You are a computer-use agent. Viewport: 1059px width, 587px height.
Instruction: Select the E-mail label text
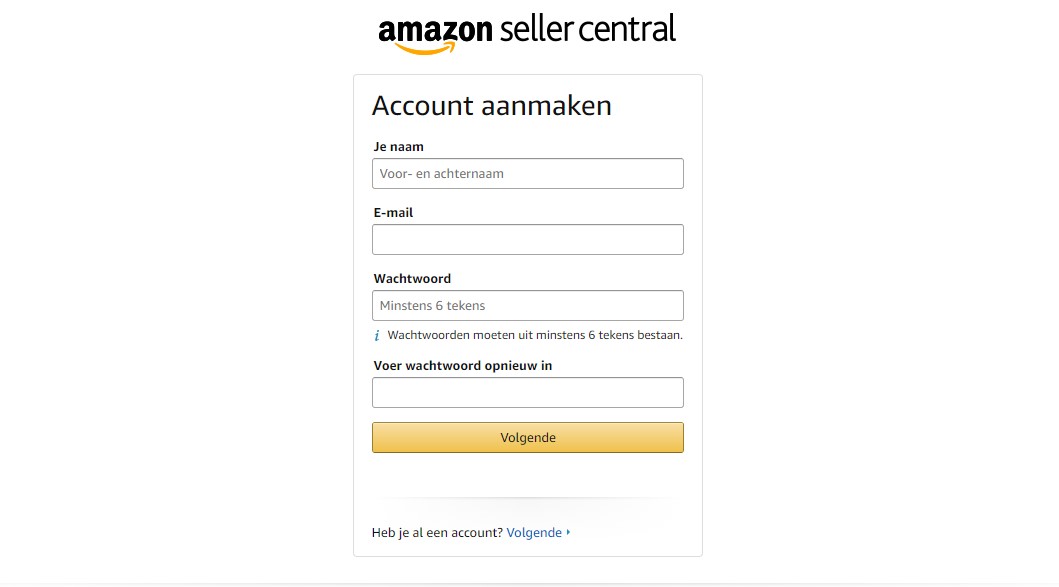(x=393, y=212)
